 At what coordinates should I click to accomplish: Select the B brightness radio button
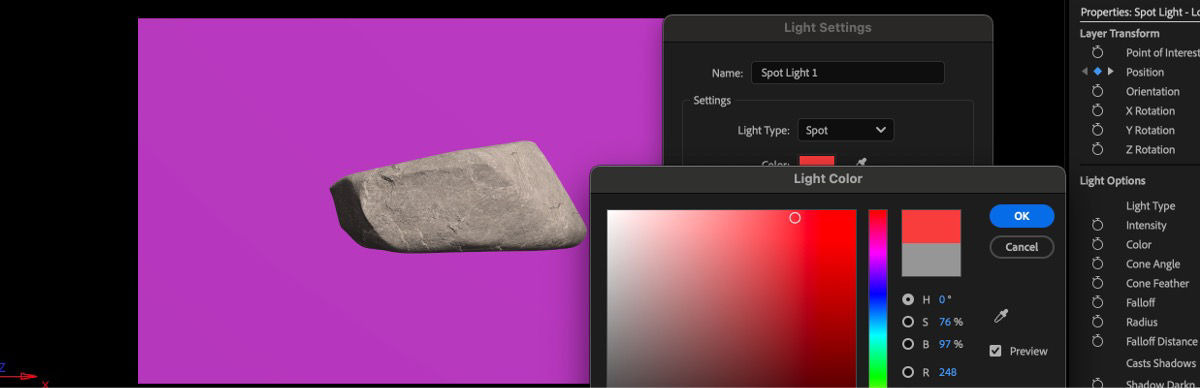point(908,344)
